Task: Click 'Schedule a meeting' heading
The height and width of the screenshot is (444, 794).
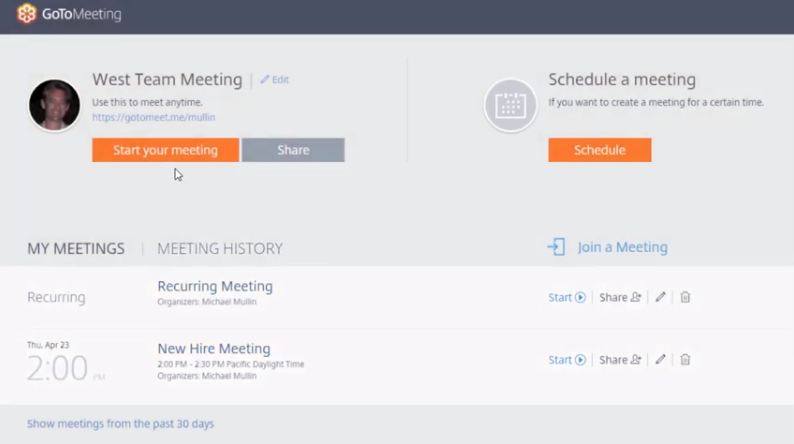Action: [x=622, y=79]
